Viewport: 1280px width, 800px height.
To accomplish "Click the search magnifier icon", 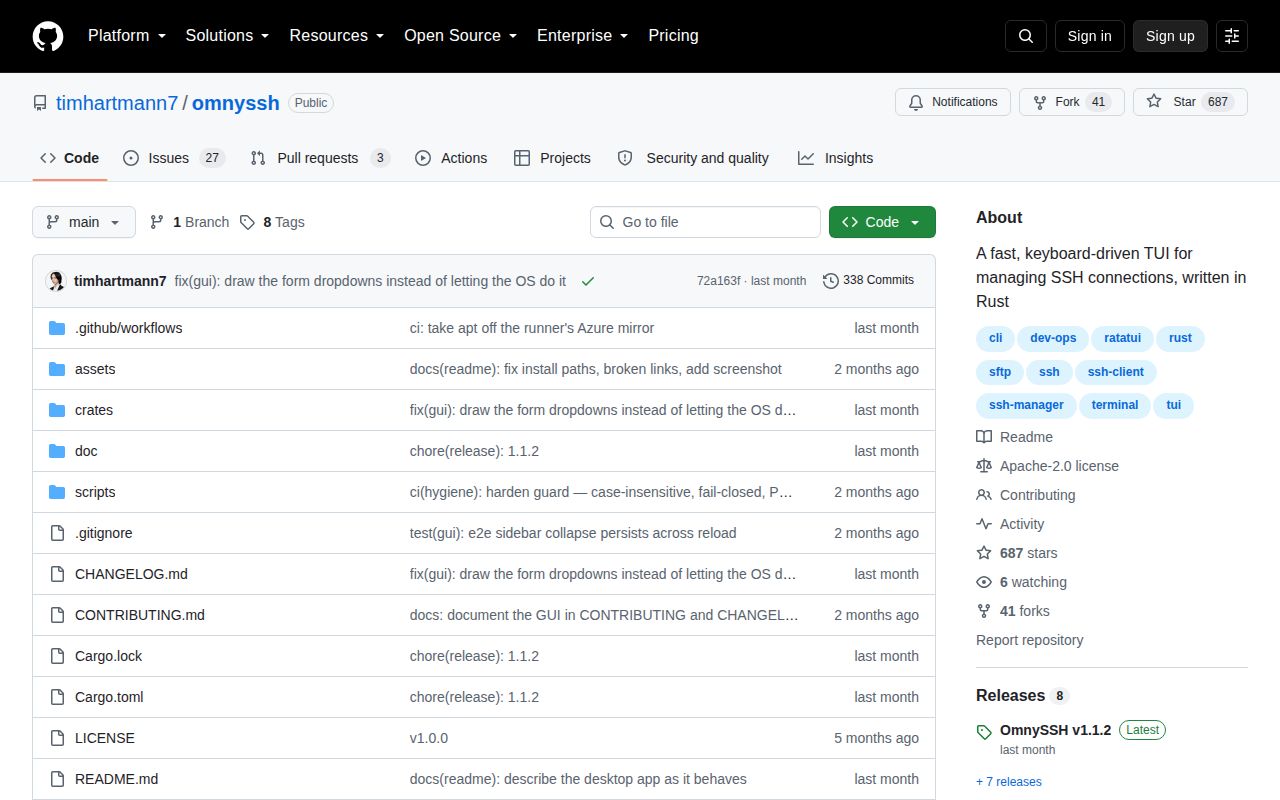I will coord(1026,36).
